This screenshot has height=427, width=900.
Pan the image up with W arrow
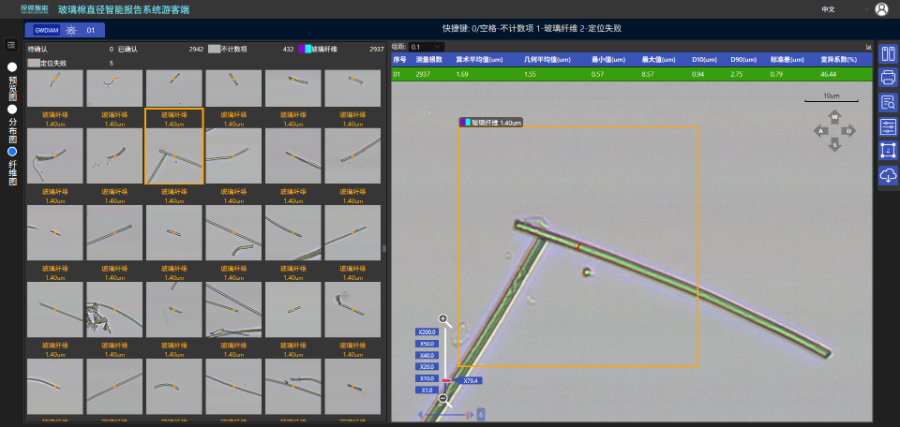point(835,117)
